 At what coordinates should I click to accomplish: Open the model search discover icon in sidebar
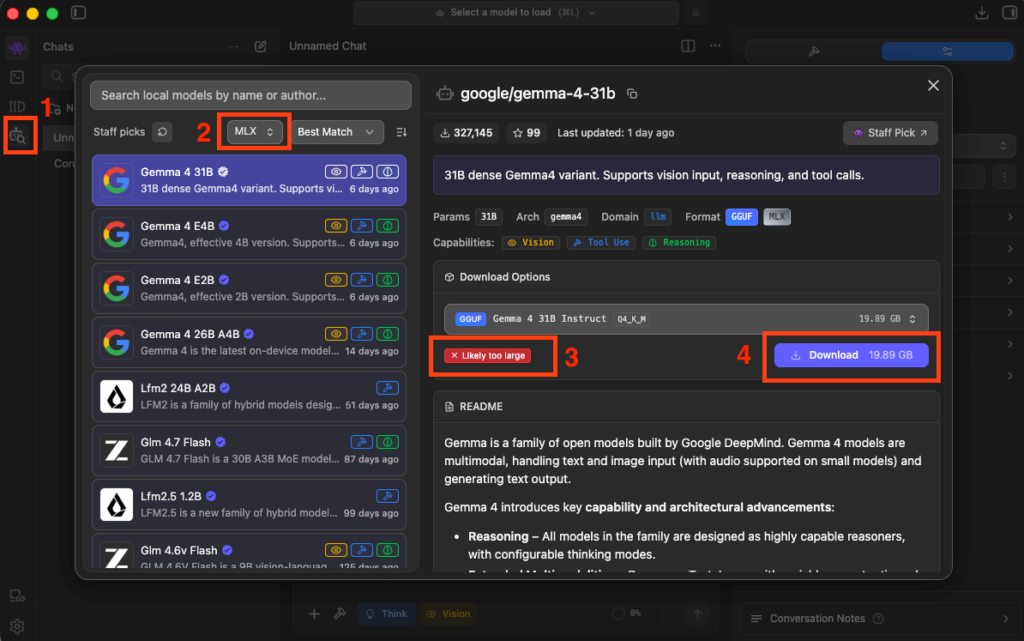pyautogui.click(x=18, y=136)
